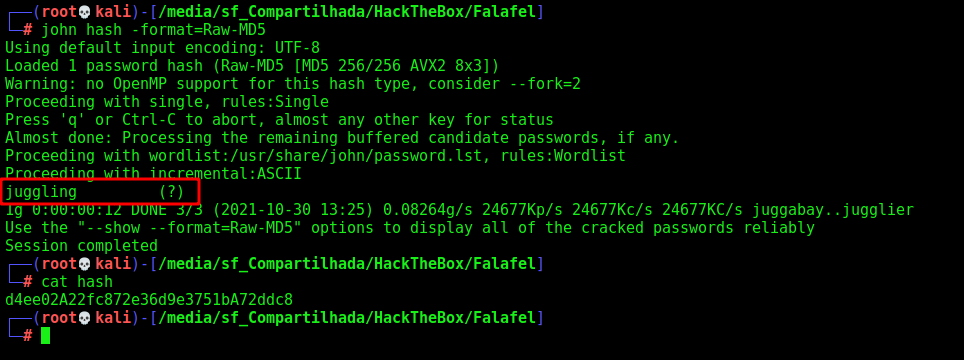Click the 'Session completed' line
The height and width of the screenshot is (360, 964).
tap(82, 246)
